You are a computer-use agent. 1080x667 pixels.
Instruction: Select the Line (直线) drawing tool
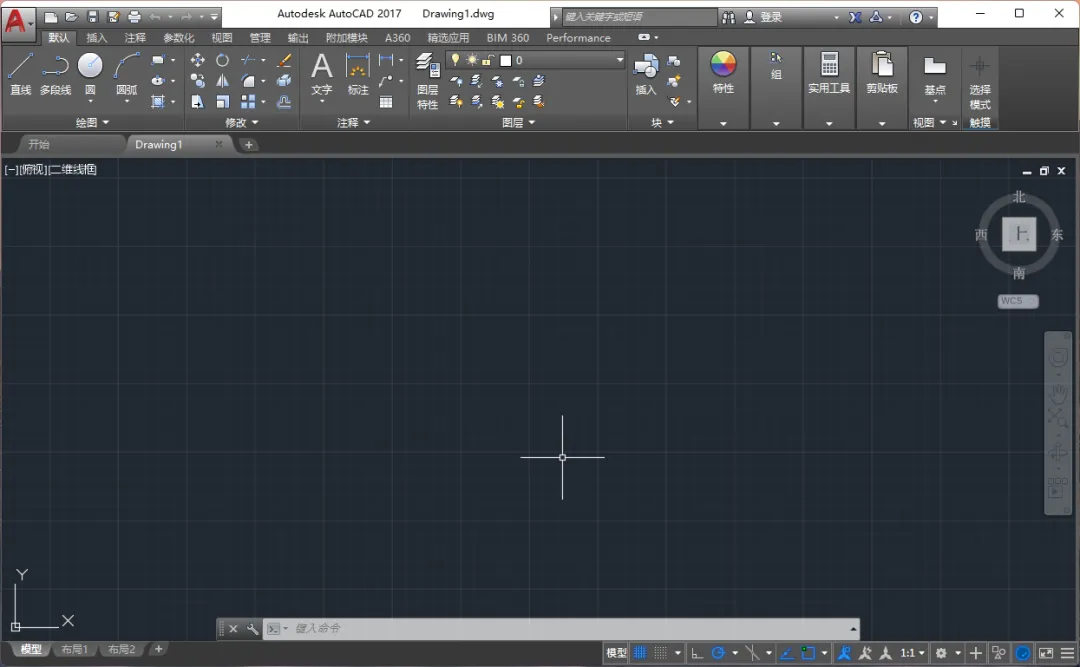tap(20, 74)
